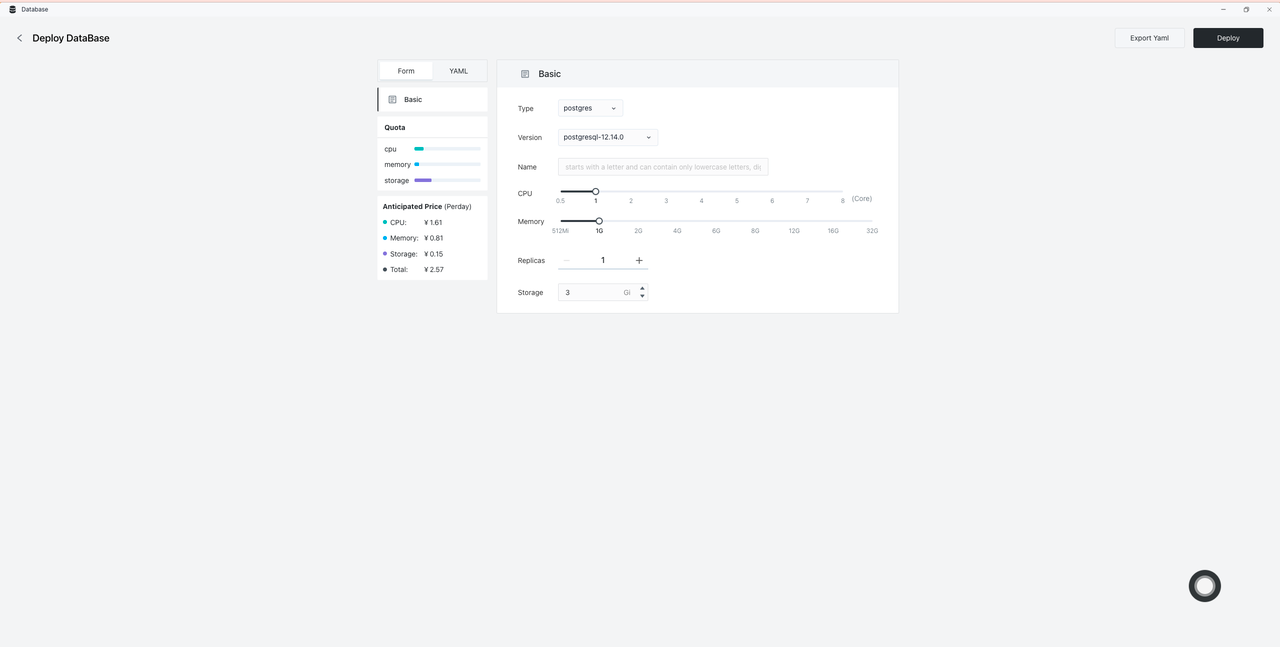This screenshot has width=1280, height=647.
Task: Open the database Type dropdown
Action: [x=590, y=108]
